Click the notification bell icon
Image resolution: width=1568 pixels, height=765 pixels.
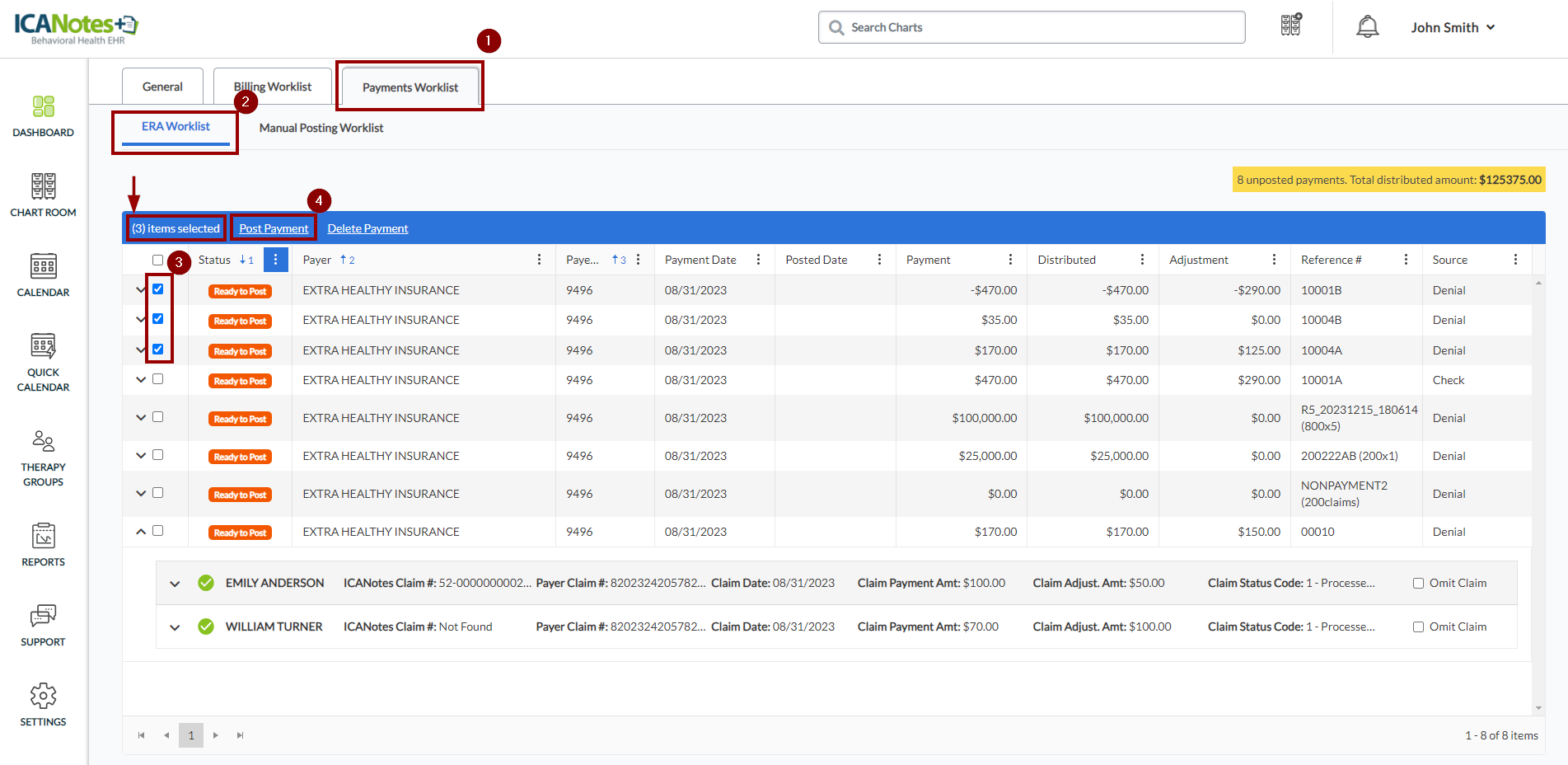tap(1367, 27)
